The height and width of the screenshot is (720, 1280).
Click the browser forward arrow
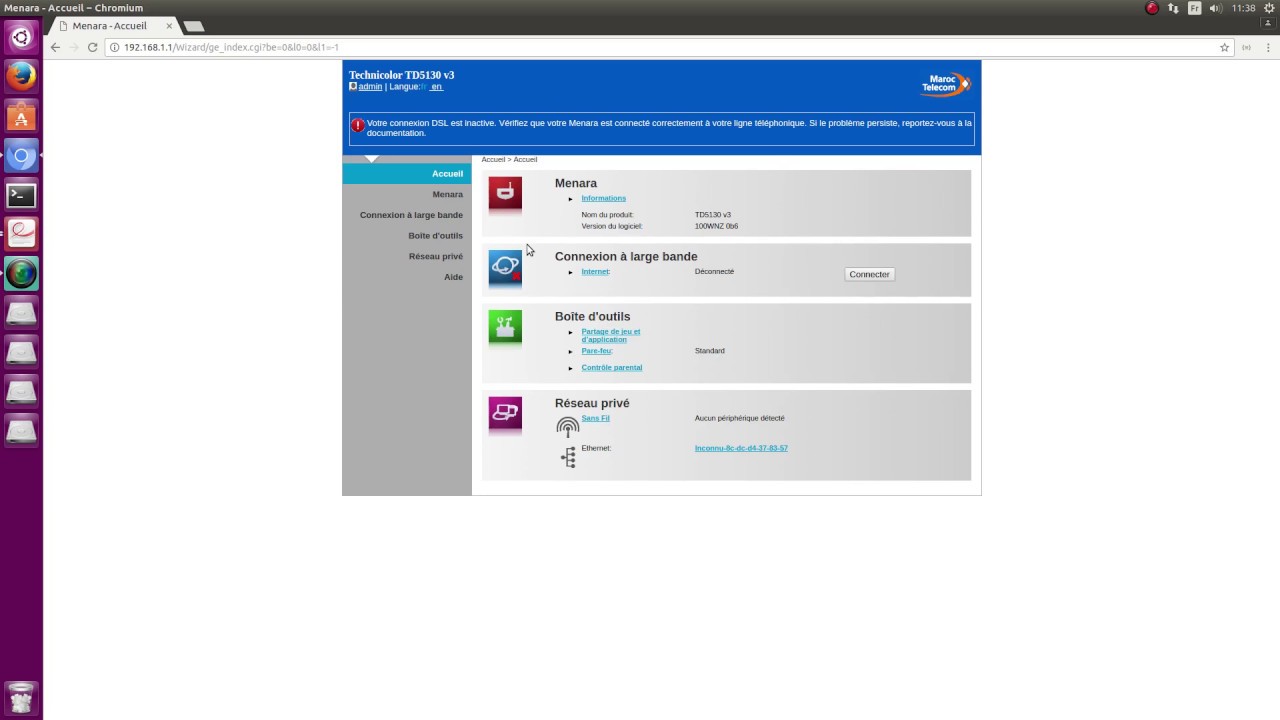pos(74,47)
